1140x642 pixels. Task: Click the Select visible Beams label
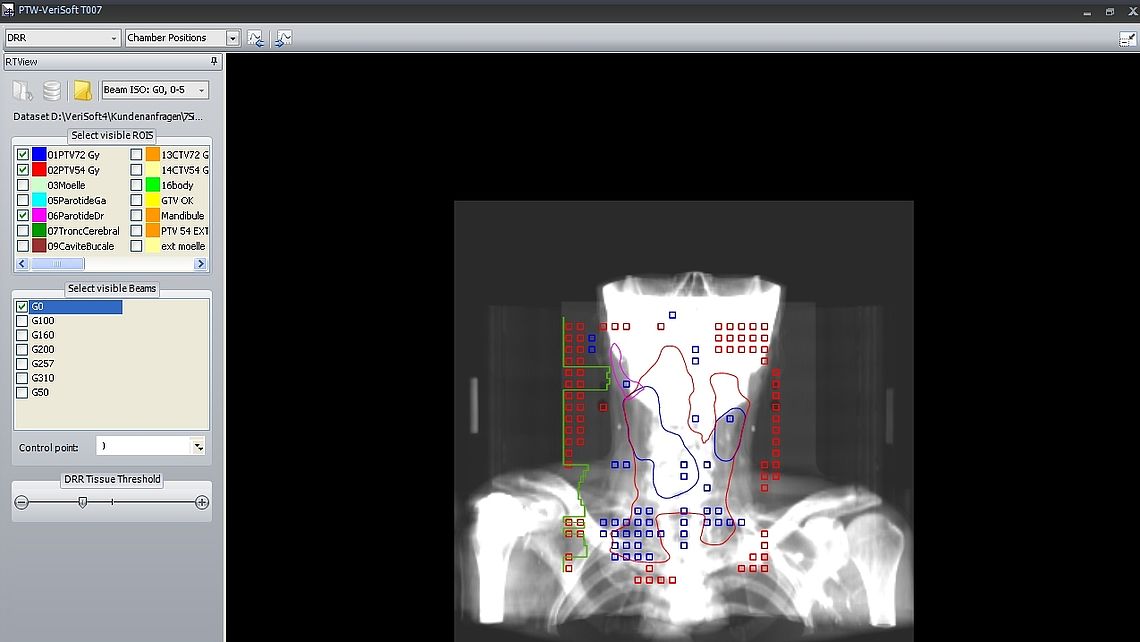[x=111, y=288]
